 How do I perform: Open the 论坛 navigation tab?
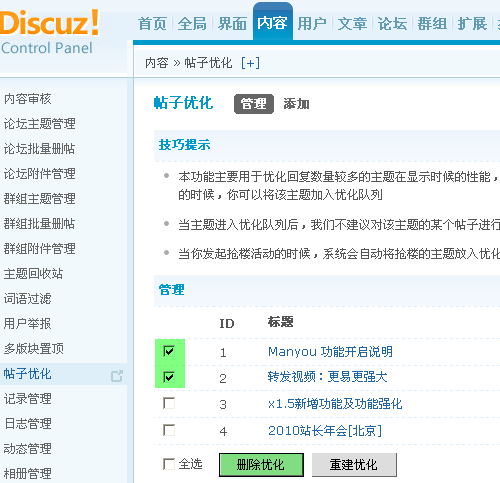pos(392,24)
